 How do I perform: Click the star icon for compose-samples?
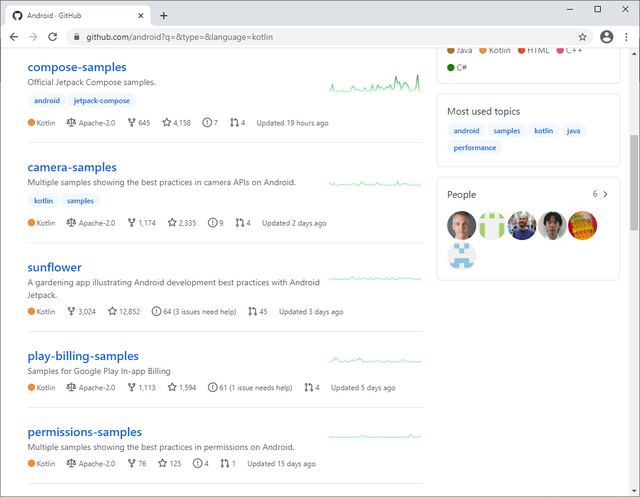pyautogui.click(x=167, y=122)
